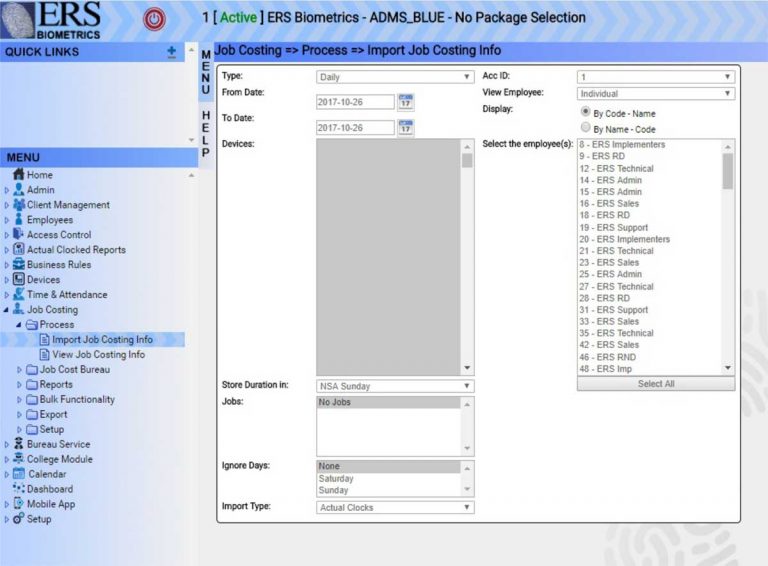Select Saturday in Ignore Days list
Image resolution: width=768 pixels, height=566 pixels.
coord(388,478)
